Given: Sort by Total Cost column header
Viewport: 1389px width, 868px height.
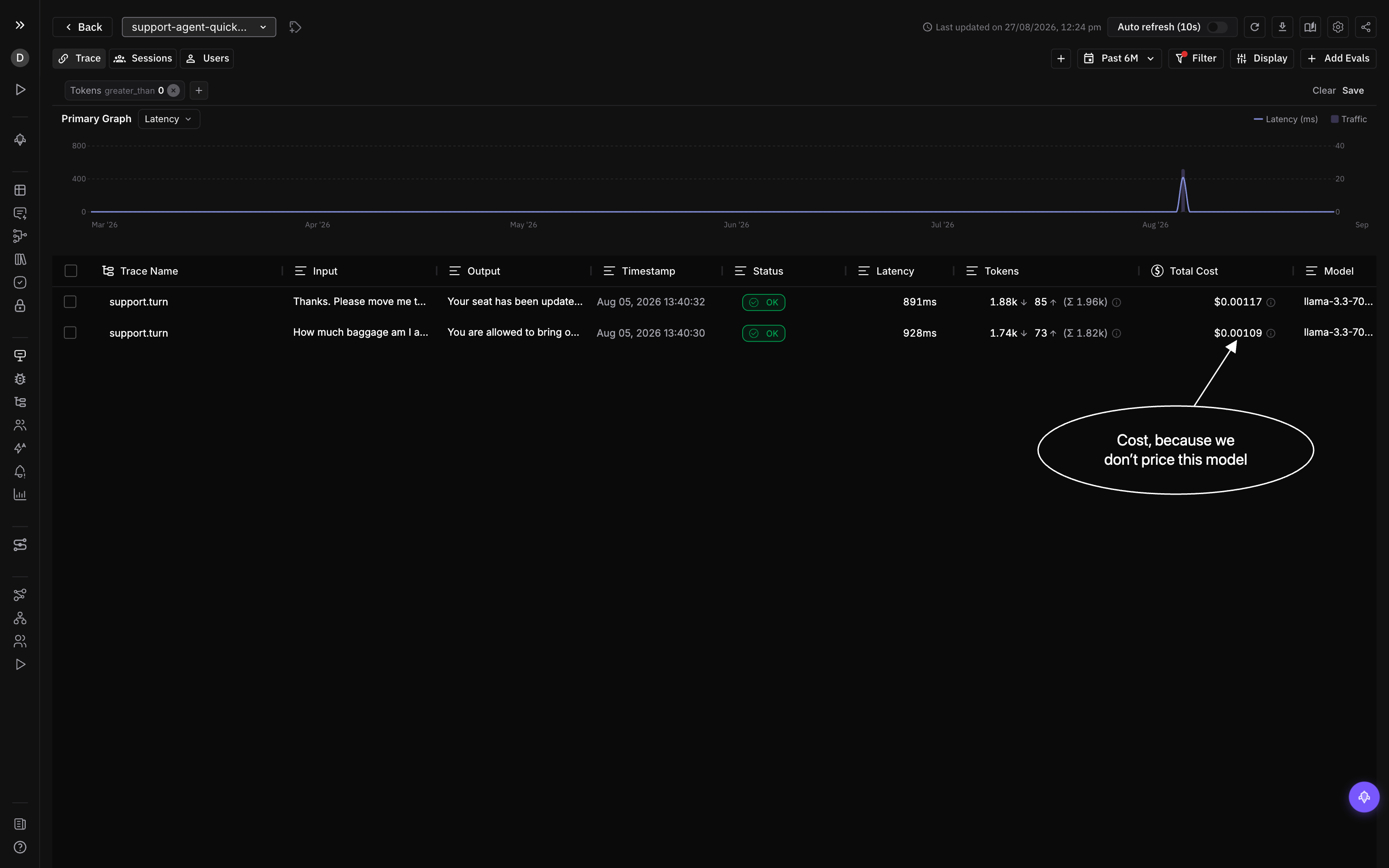Looking at the screenshot, I should pyautogui.click(x=1184, y=271).
